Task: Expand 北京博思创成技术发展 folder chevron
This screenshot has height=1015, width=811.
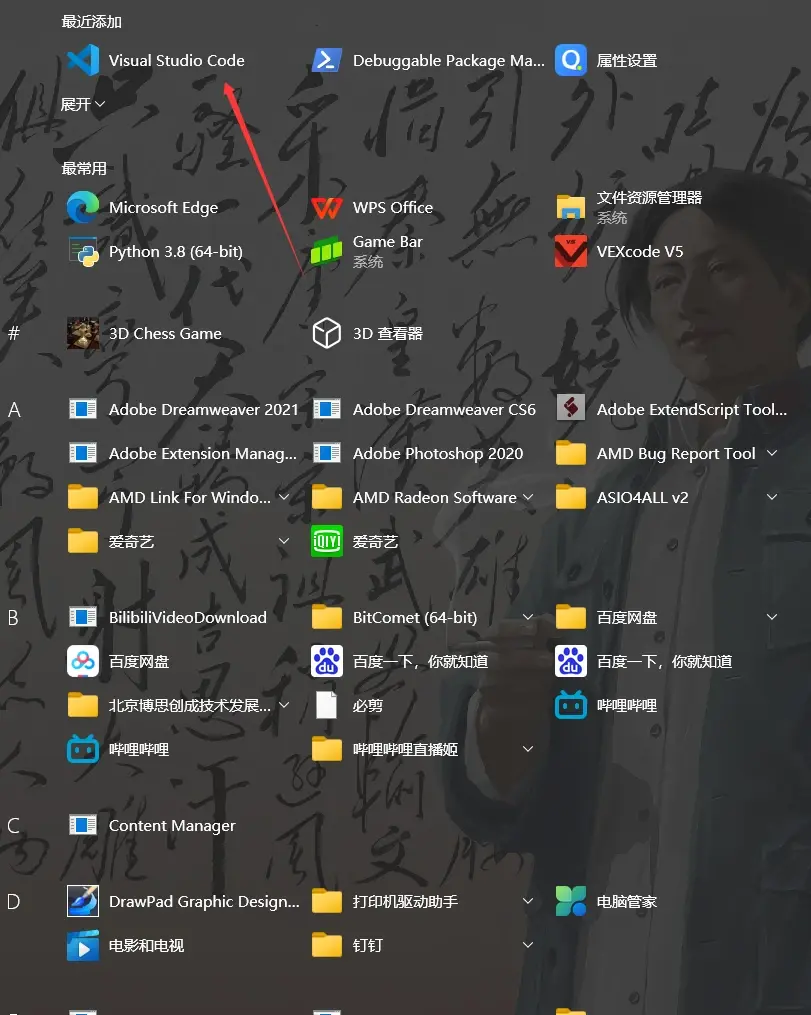Action: (x=283, y=705)
